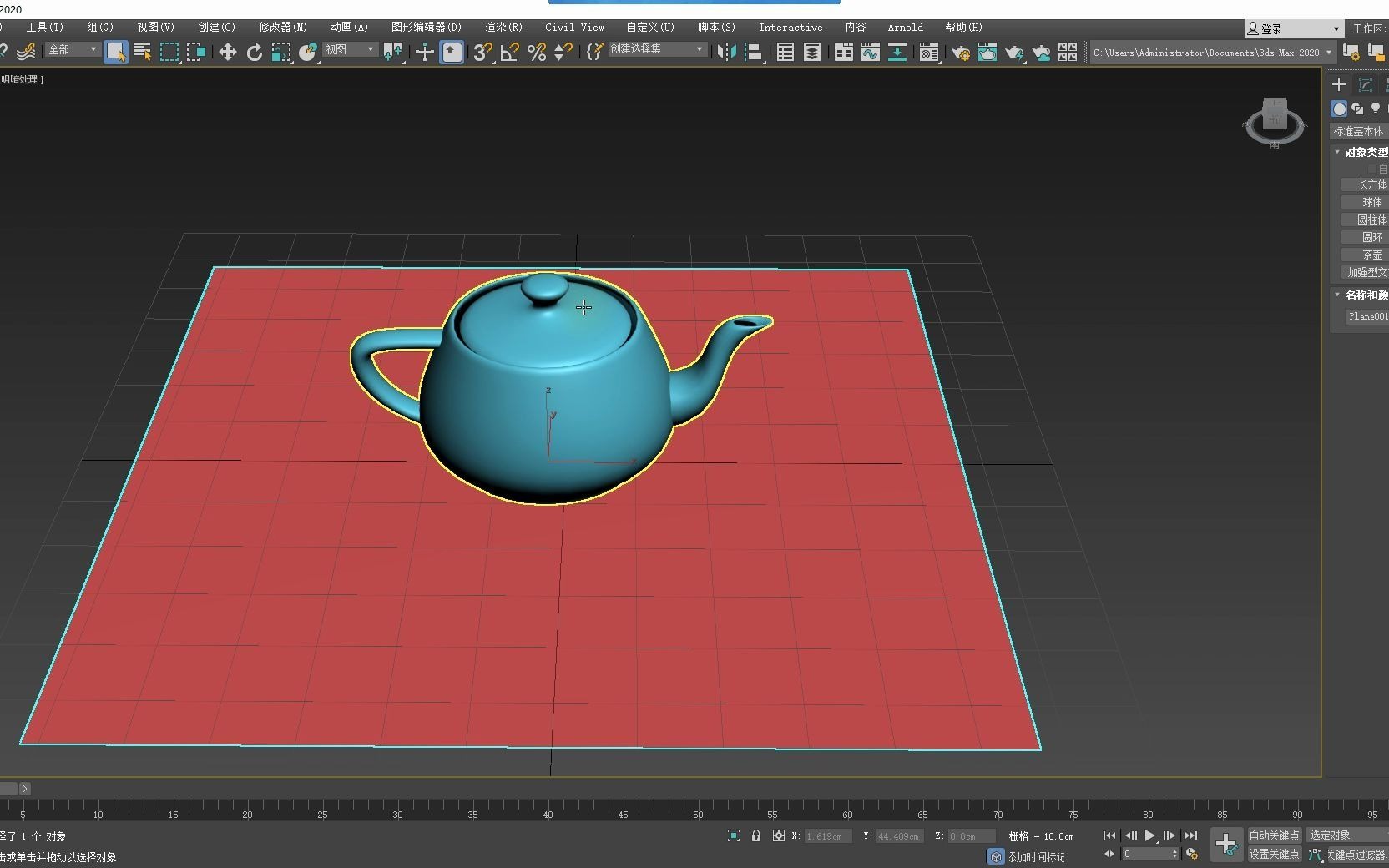Viewport: 1389px width, 868px height.
Task: Click the Plane001 object name field
Action: point(1366,316)
